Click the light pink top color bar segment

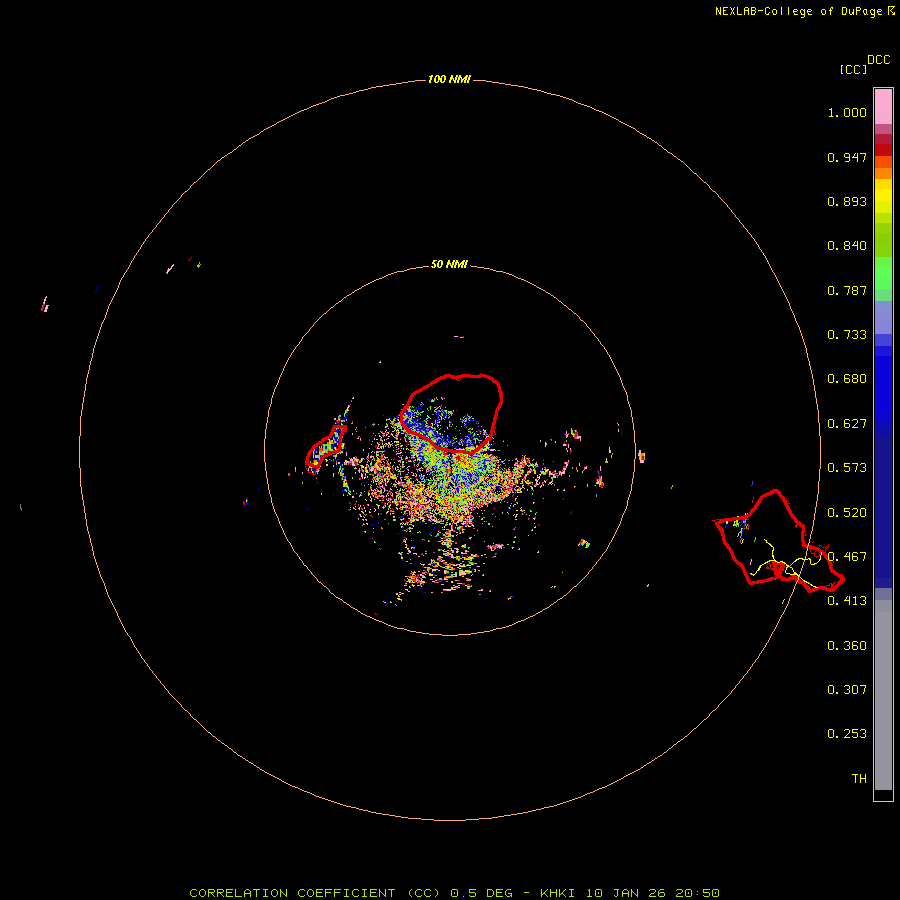click(x=883, y=107)
